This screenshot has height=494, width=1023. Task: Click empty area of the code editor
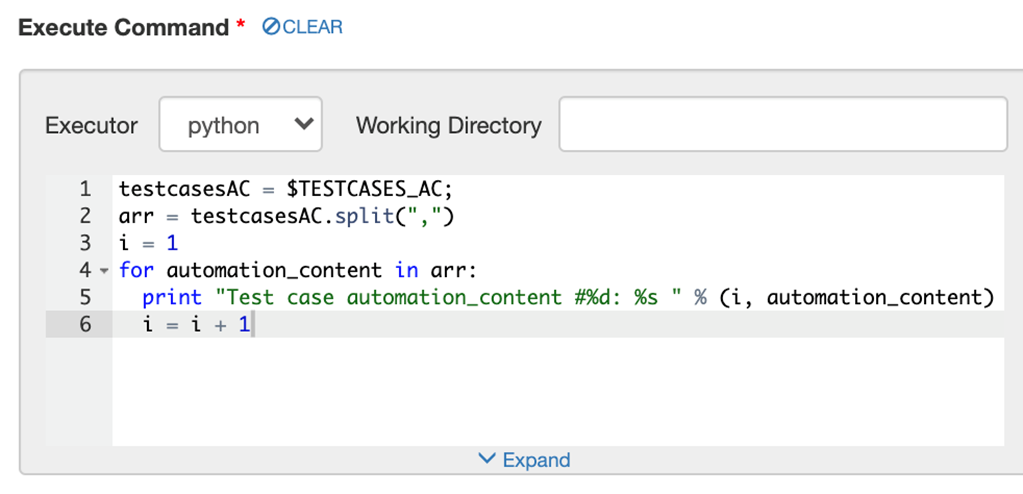[x=550, y=395]
